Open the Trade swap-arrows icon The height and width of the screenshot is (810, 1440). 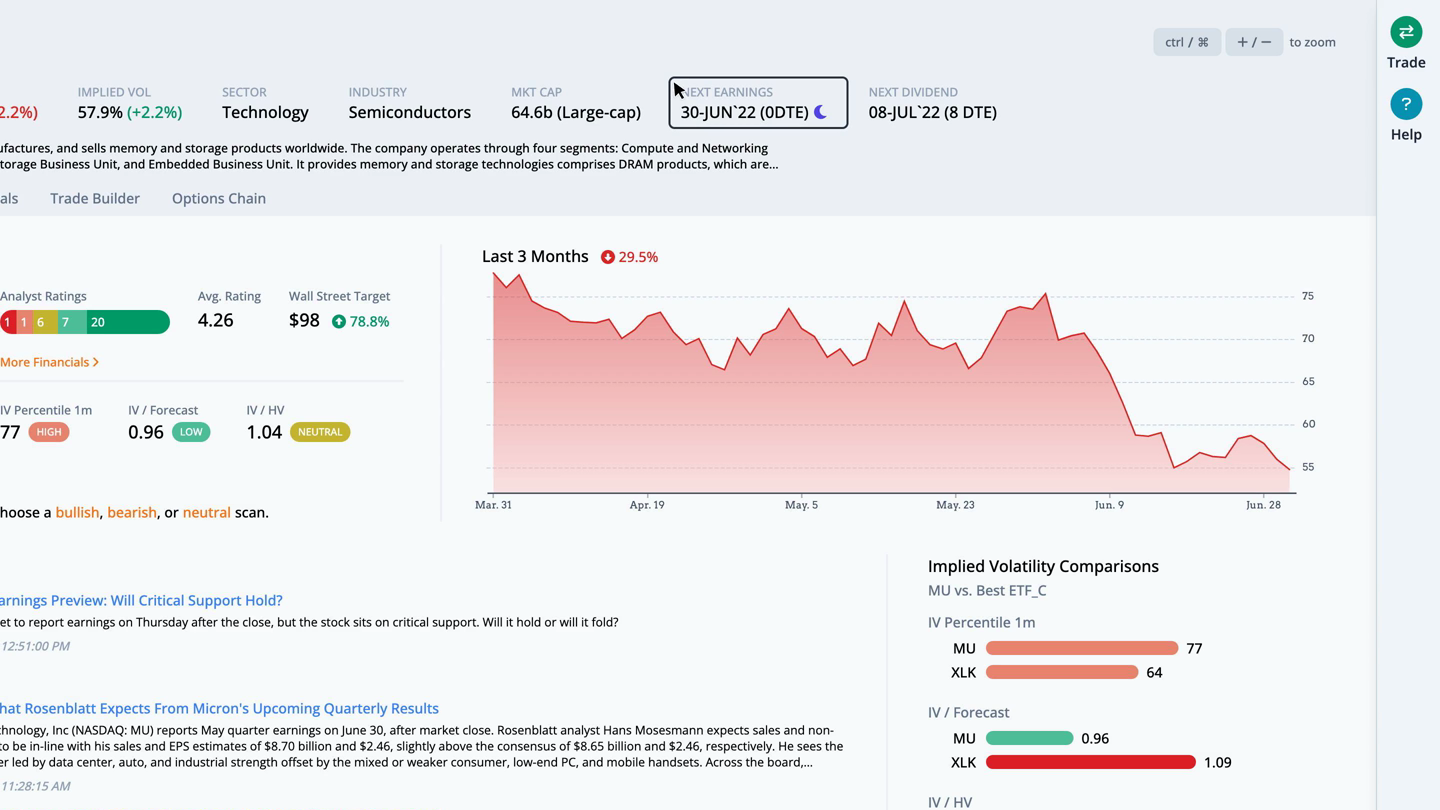pyautogui.click(x=1406, y=32)
